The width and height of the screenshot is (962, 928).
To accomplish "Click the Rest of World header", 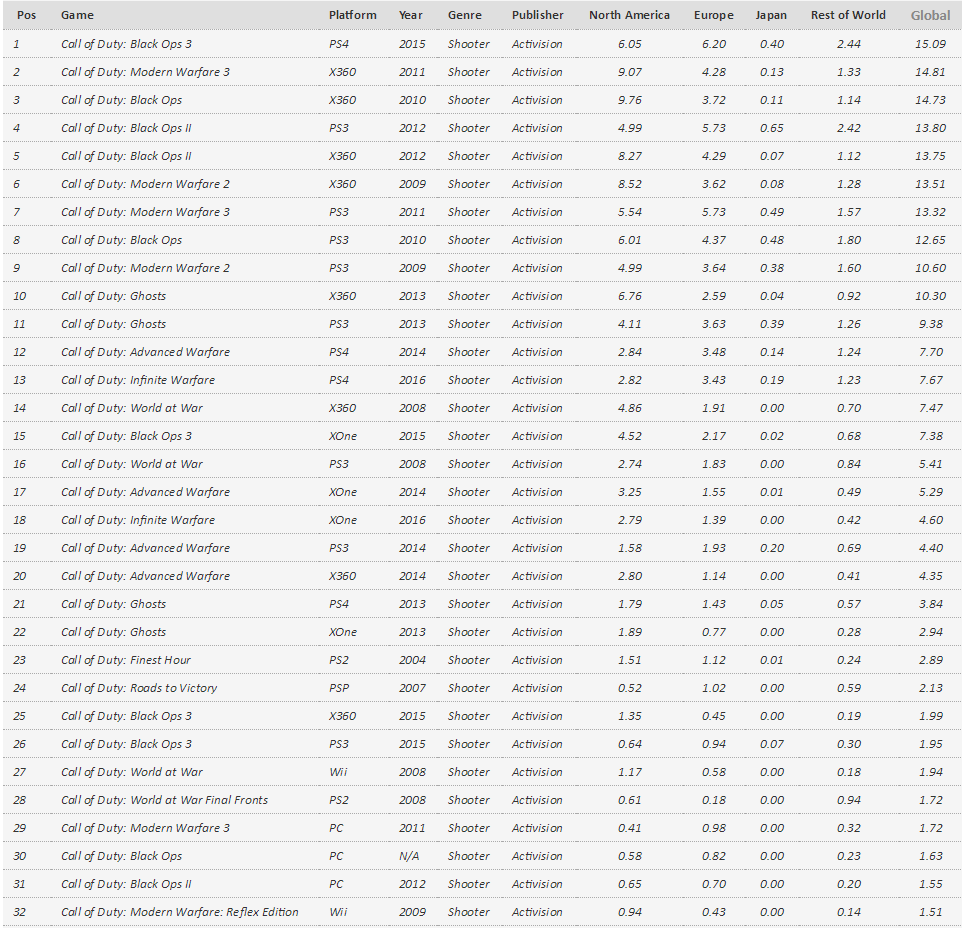I will [x=848, y=15].
